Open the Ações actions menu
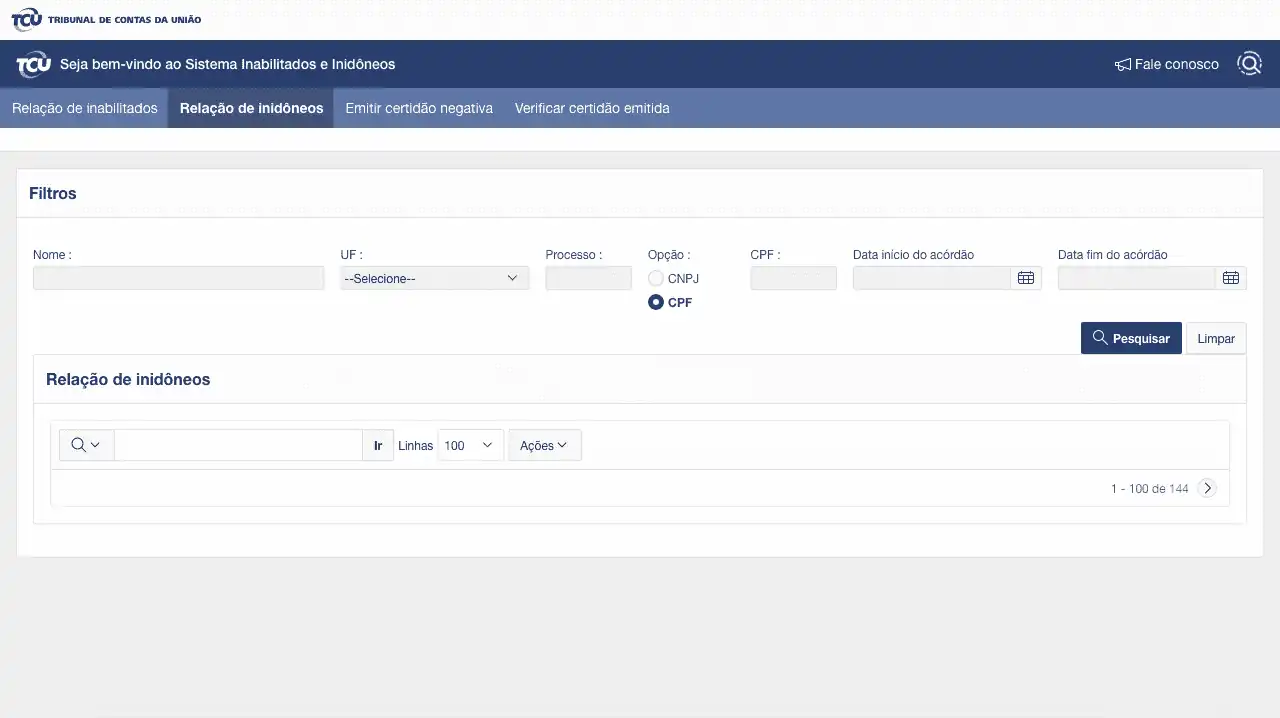 (x=544, y=445)
